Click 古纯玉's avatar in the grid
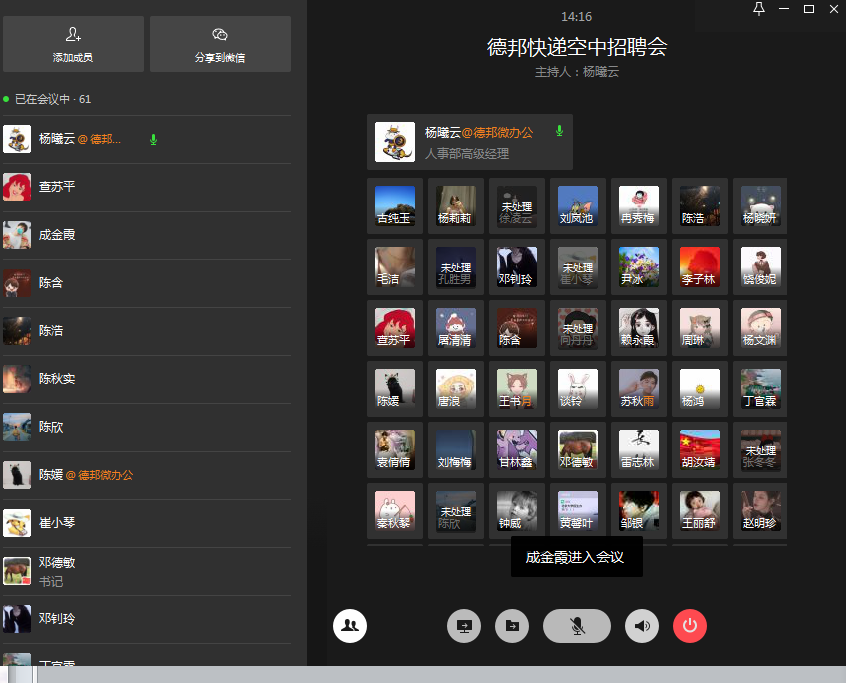Screen dimensions: 846x683 [x=394, y=206]
